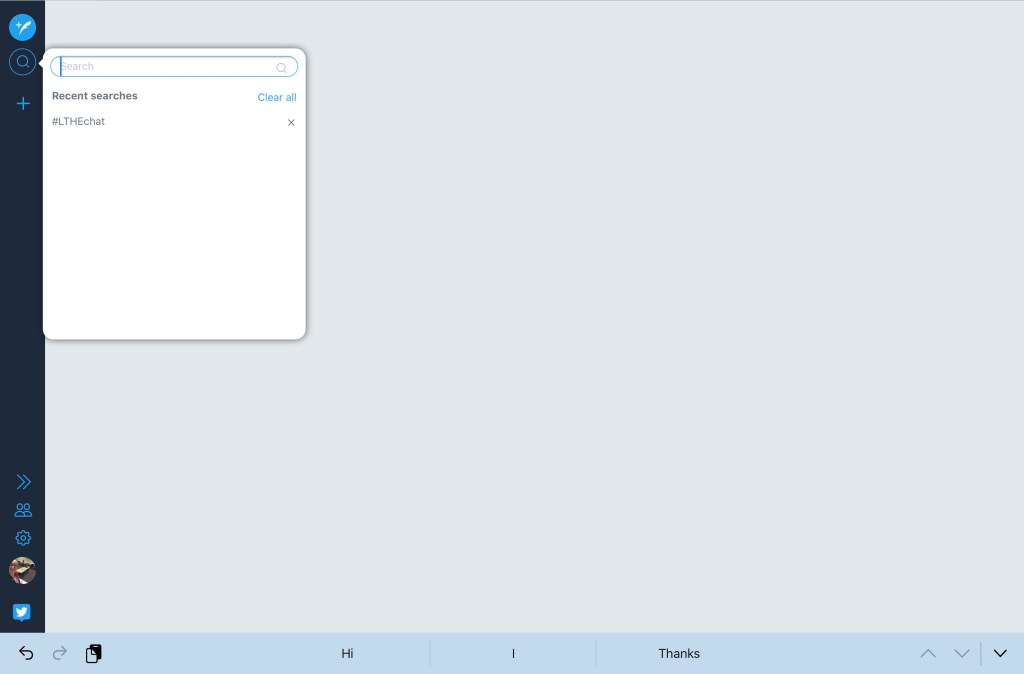The image size is (1024, 674).
Task: Open Settings via the gear icon
Action: pyautogui.click(x=23, y=538)
